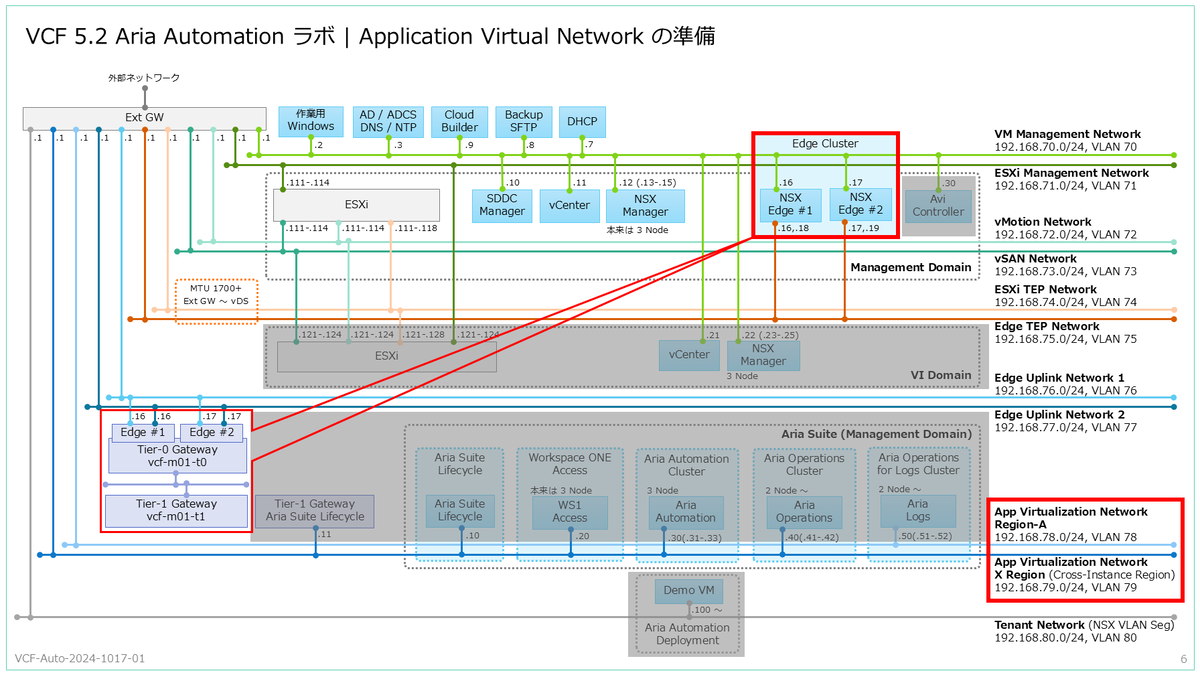Select the Aria Logs box
The image size is (1200, 675).
click(917, 510)
